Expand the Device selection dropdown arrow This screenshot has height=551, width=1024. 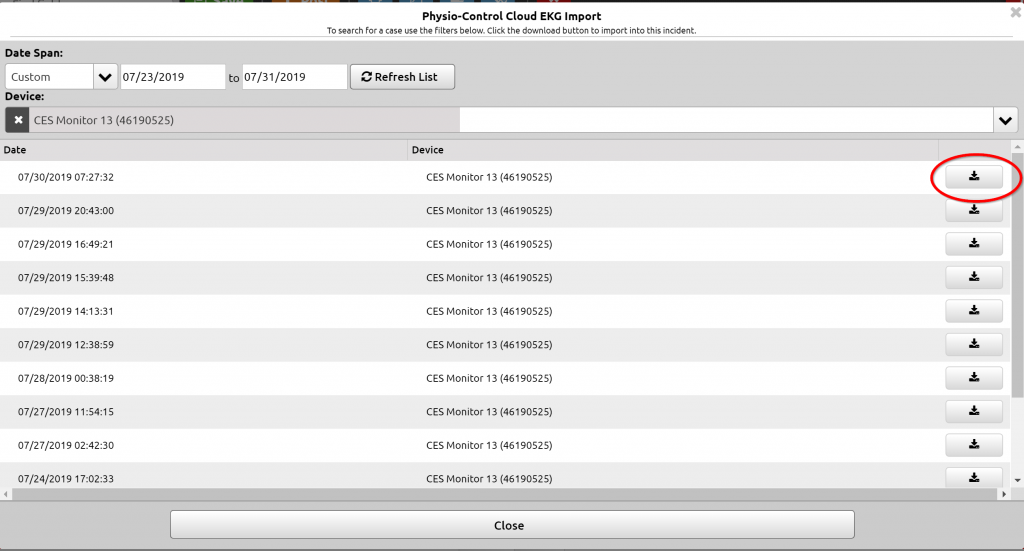1005,120
